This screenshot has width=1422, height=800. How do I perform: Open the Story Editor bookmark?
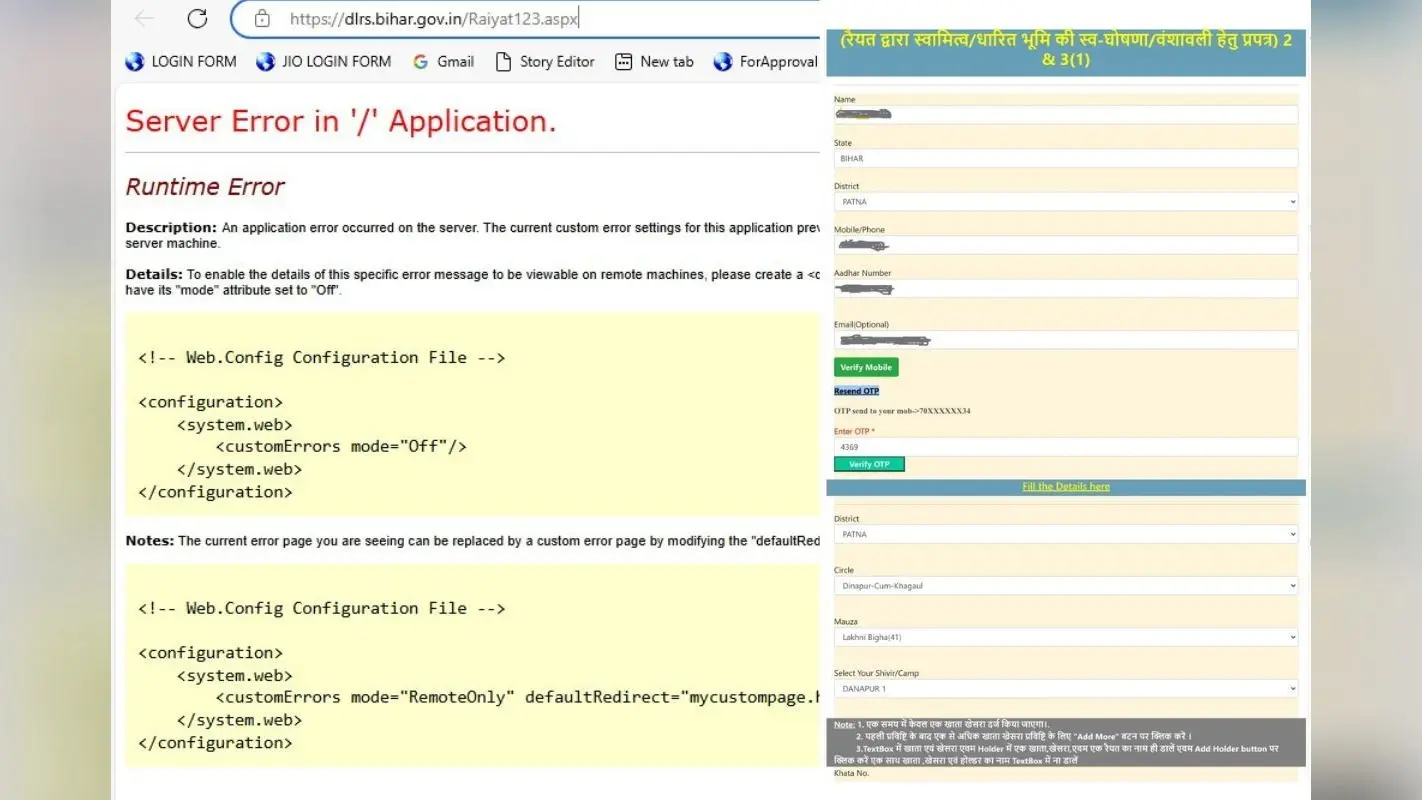(x=545, y=61)
